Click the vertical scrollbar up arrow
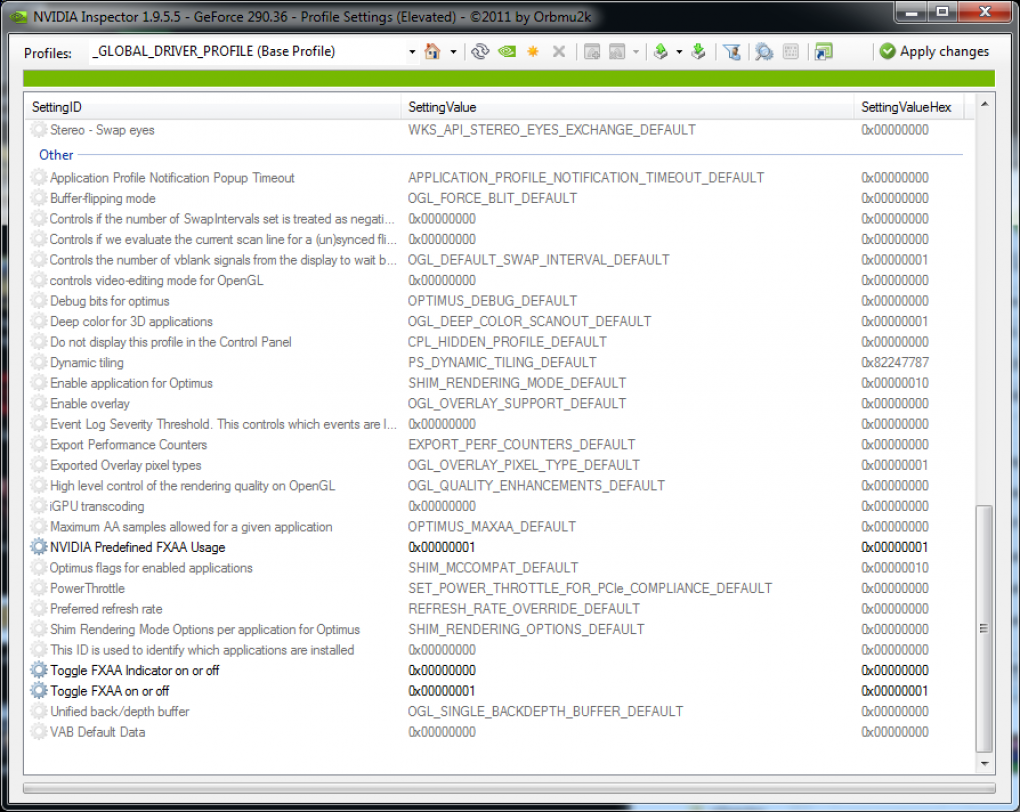 984,104
